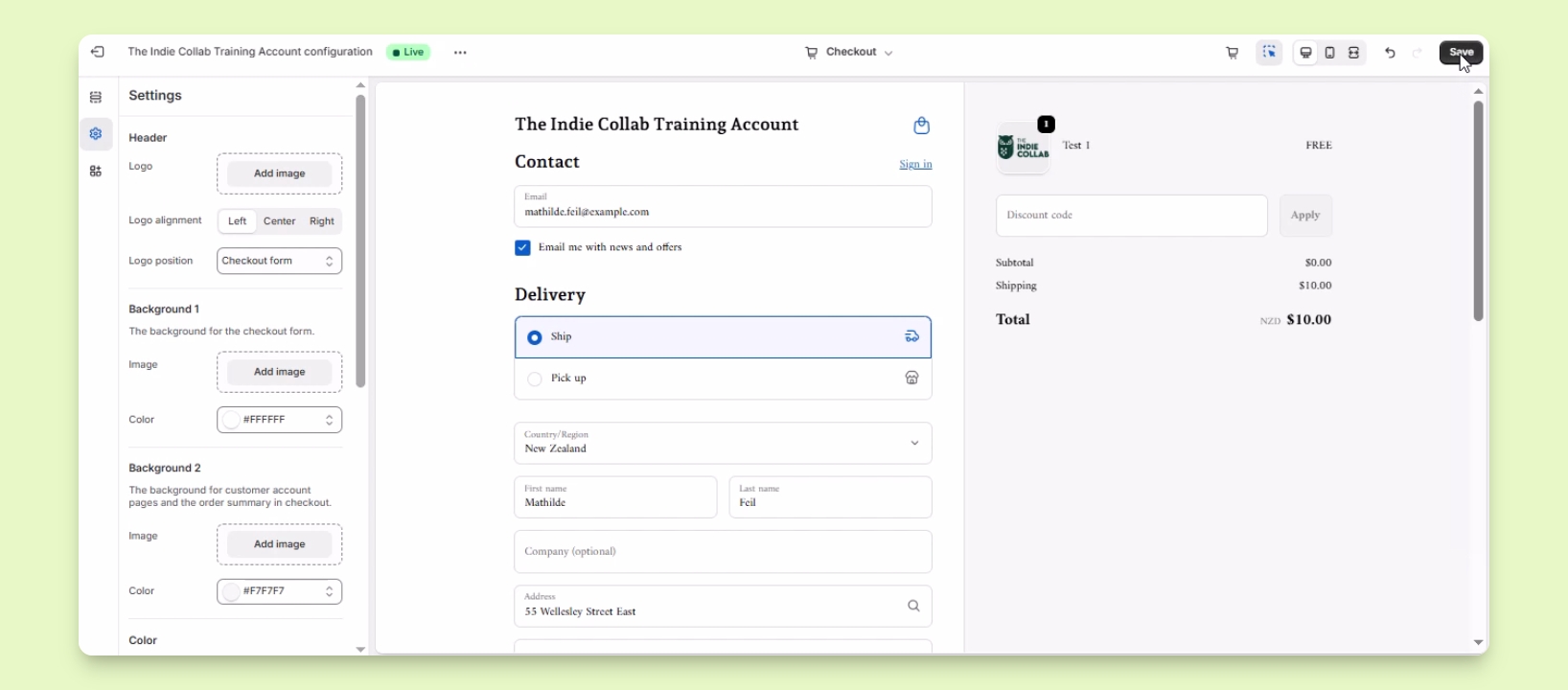Click The Indie Collab Training Account store heading
This screenshot has width=1568, height=690.
coord(657,125)
